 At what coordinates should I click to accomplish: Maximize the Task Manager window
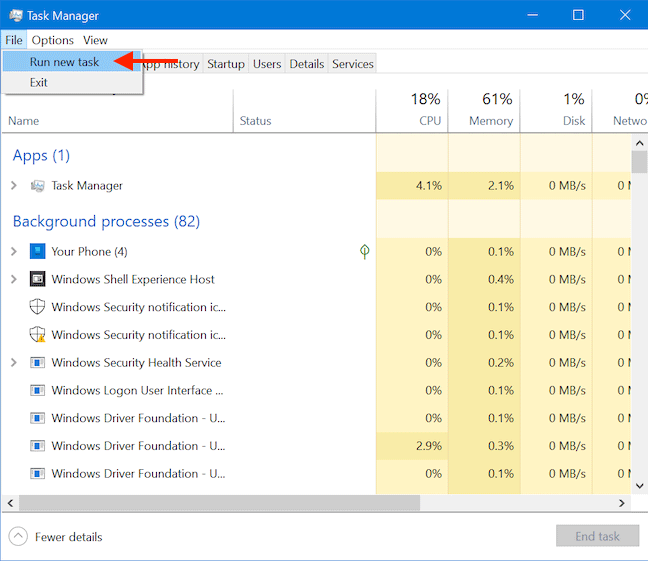pos(578,15)
